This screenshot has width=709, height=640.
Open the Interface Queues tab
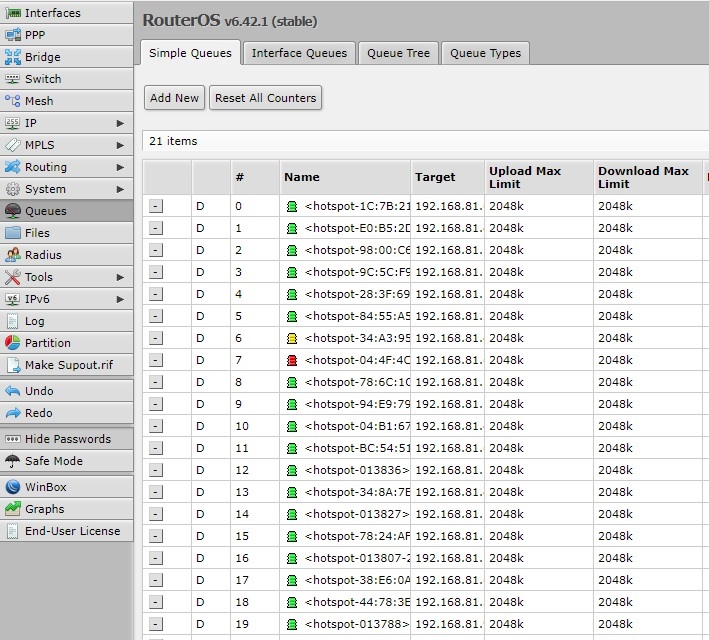click(x=299, y=53)
